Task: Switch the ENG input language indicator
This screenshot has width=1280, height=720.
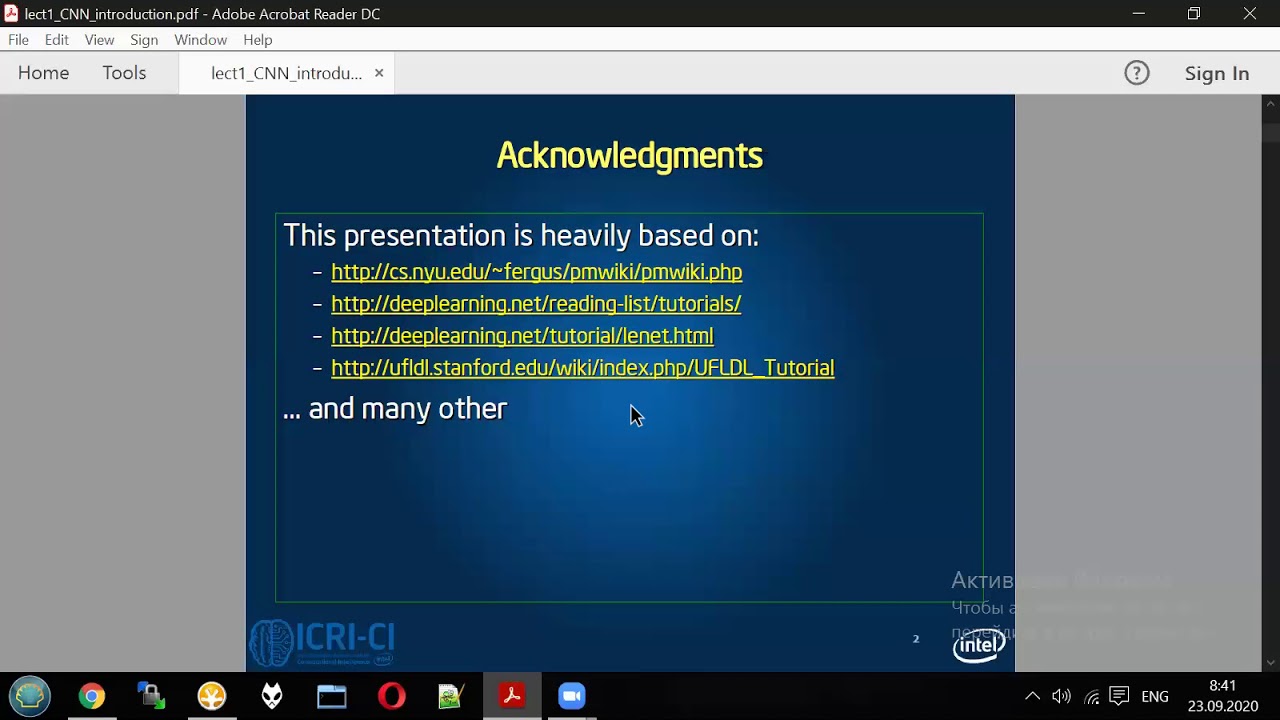Action: [x=1155, y=697]
